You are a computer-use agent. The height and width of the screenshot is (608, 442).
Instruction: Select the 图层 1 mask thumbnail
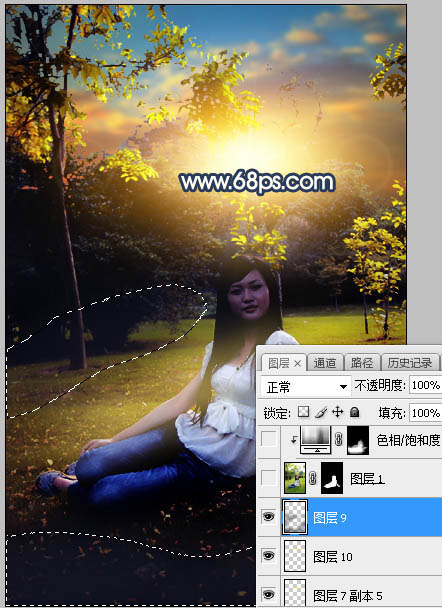point(332,478)
